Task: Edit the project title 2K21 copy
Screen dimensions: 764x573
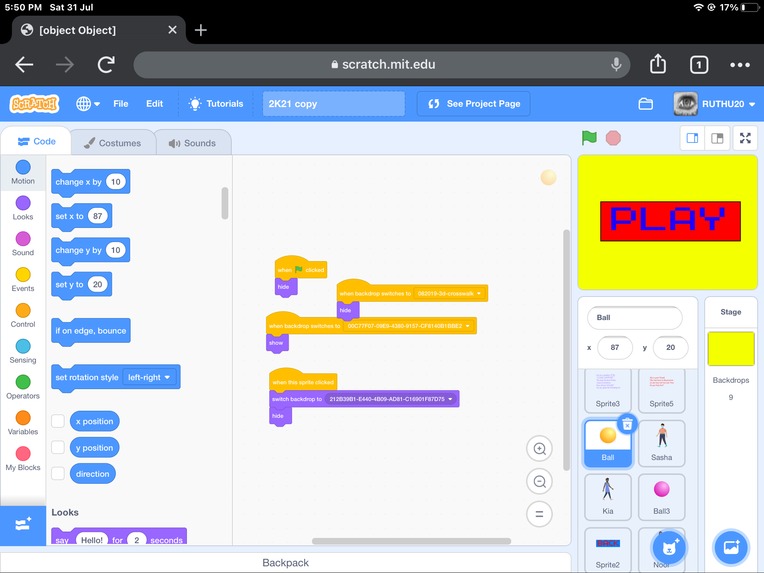Action: click(x=334, y=104)
